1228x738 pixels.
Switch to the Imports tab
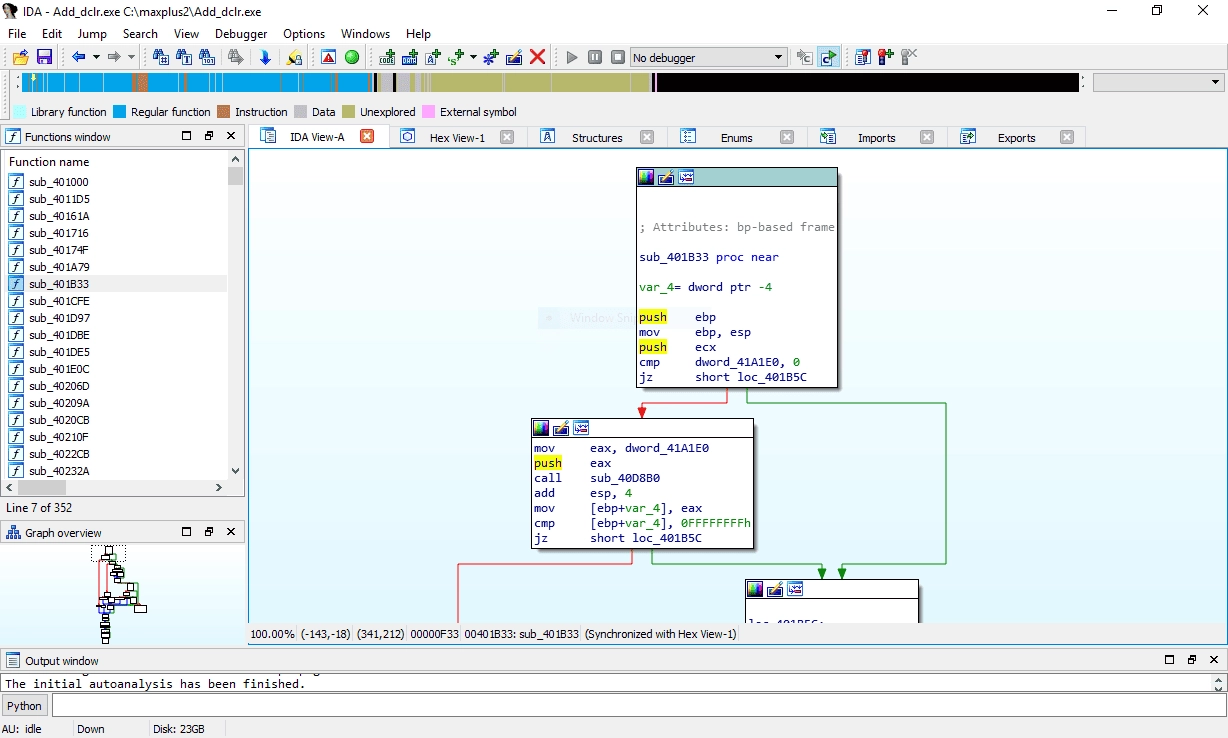(876, 138)
